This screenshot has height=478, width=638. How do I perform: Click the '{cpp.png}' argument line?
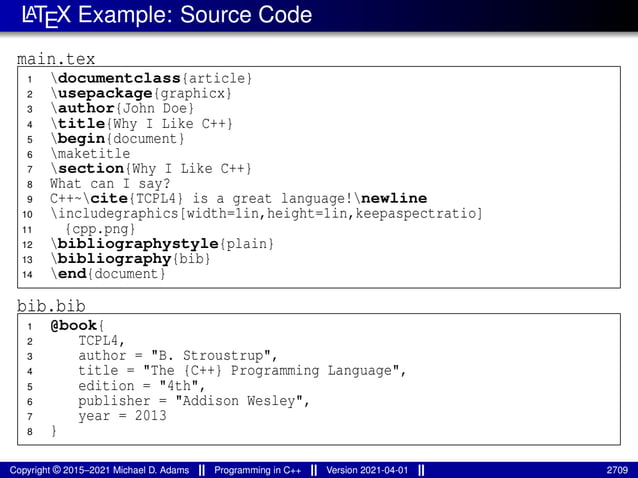click(100, 229)
